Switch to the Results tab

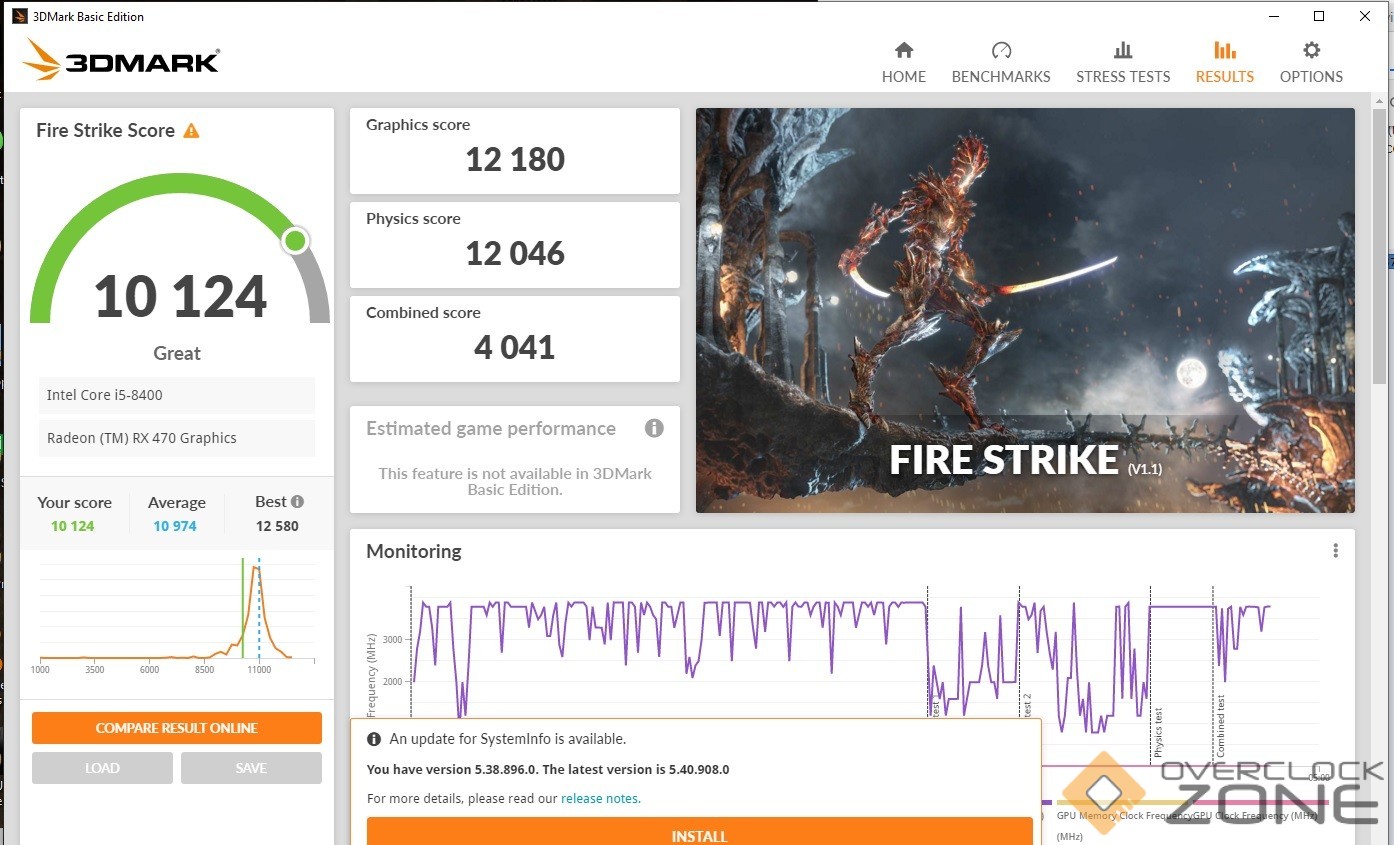coord(1224,62)
